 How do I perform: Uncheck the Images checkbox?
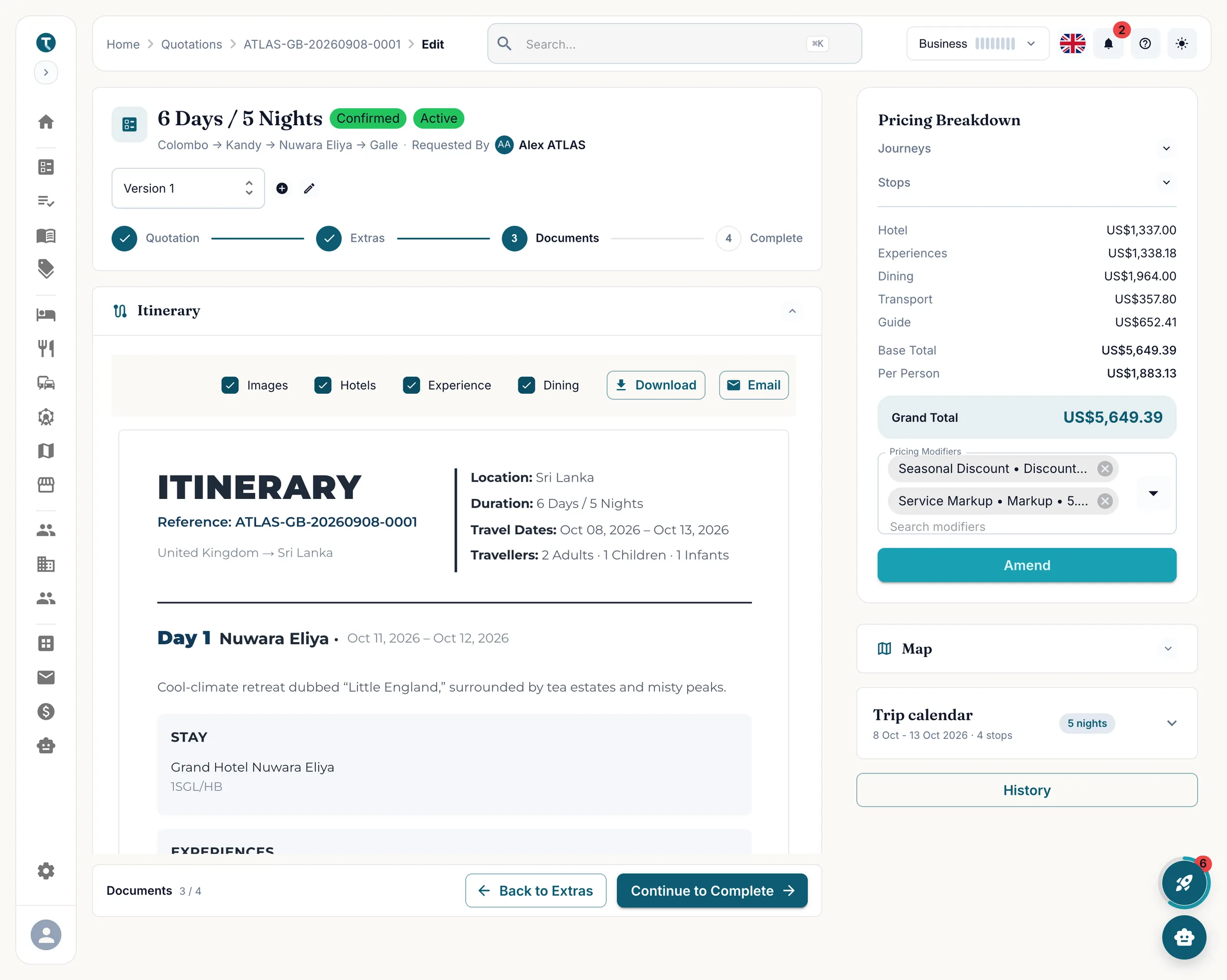[230, 385]
